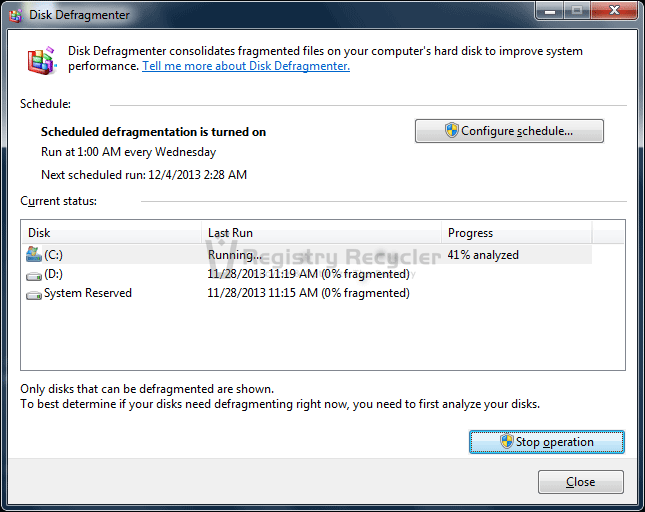Maximize the Disk Defragmenter window
Viewport: 645px width, 512px height.
click(x=577, y=11)
